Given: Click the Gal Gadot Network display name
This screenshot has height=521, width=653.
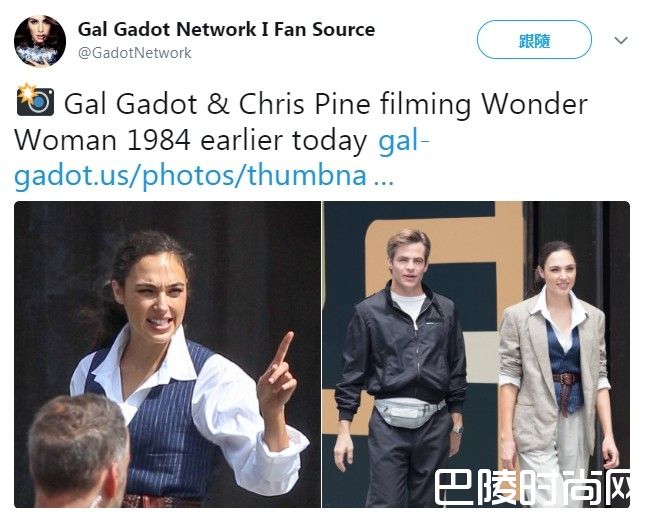Looking at the screenshot, I should (x=227, y=29).
